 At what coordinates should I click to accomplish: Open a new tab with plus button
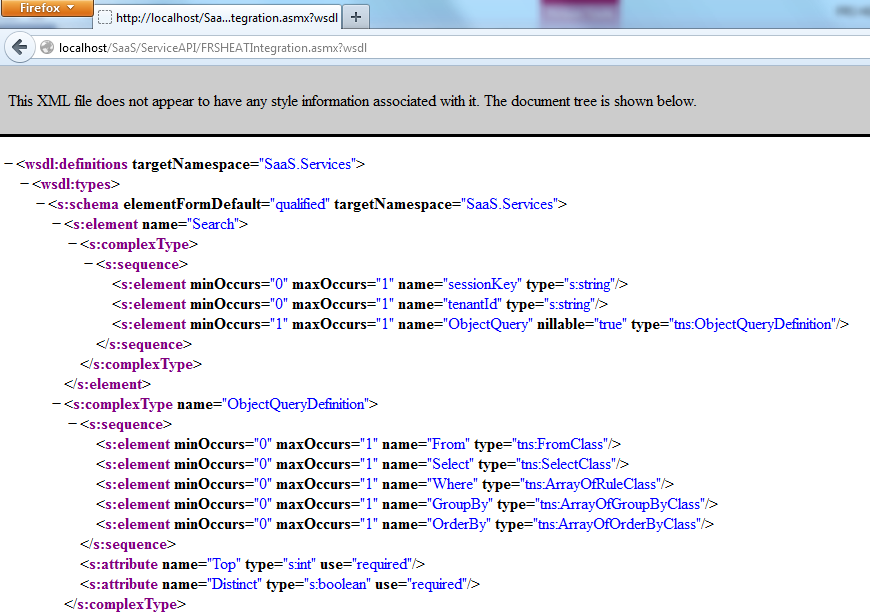[356, 16]
